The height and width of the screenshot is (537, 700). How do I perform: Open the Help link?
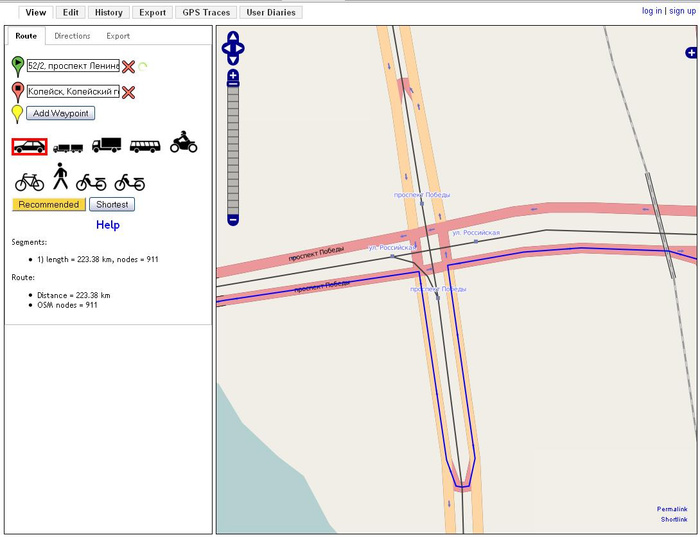pos(108,225)
